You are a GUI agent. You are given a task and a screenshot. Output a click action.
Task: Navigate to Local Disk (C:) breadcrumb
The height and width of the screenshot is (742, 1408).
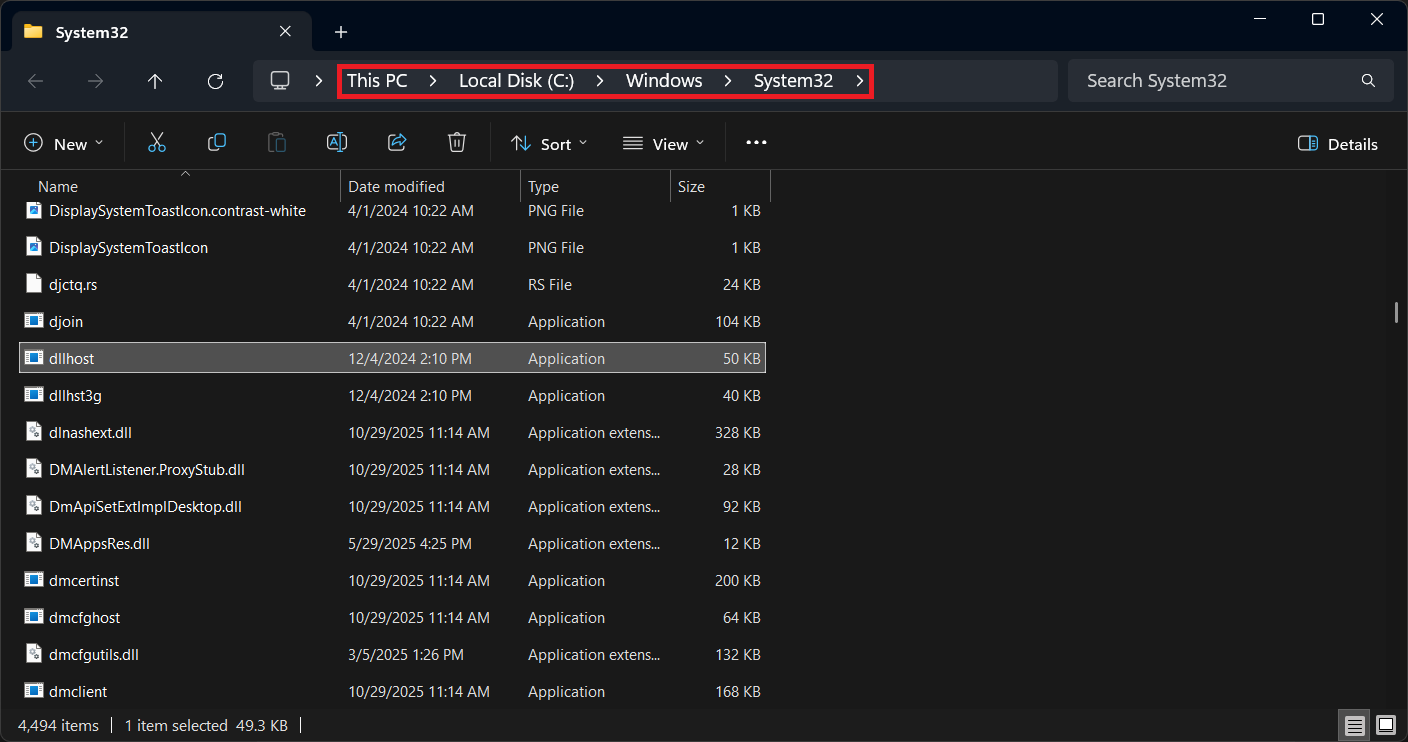tap(516, 81)
